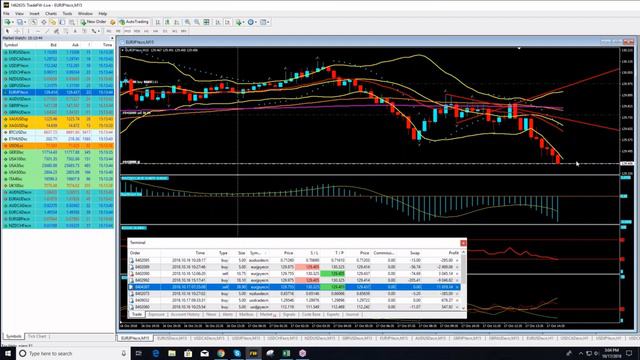Select GER30sc row in Market Watch

[58, 152]
